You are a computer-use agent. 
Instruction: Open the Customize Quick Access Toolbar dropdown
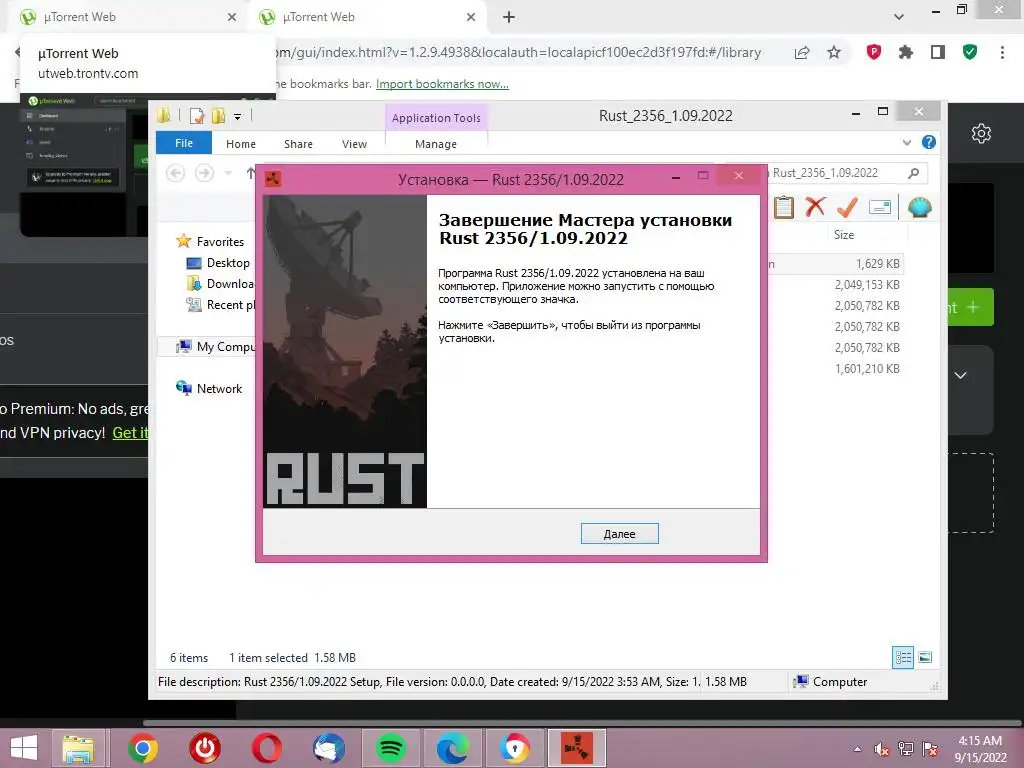coord(238,117)
